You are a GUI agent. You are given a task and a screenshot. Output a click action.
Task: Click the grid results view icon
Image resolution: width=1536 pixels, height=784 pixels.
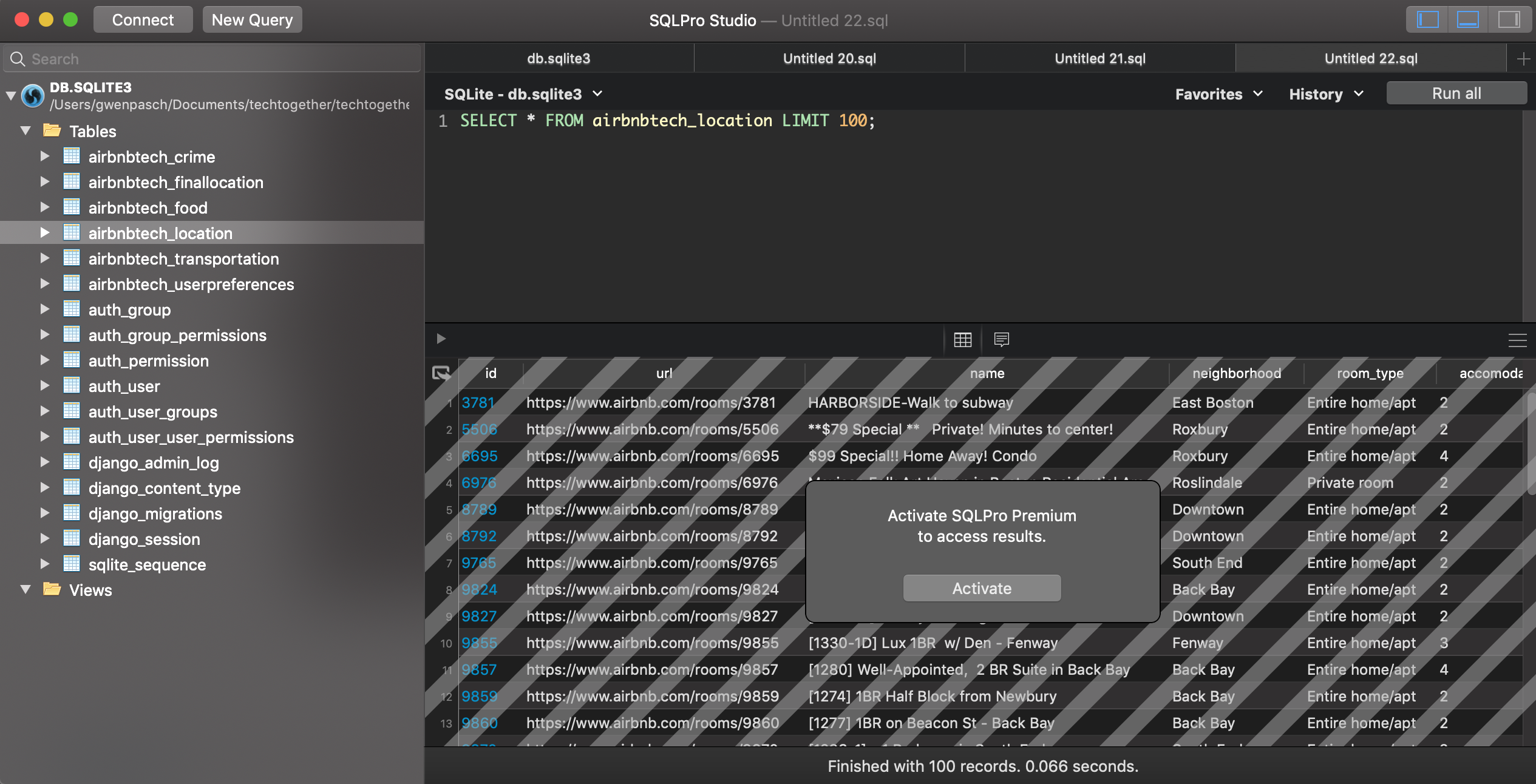[962, 339]
